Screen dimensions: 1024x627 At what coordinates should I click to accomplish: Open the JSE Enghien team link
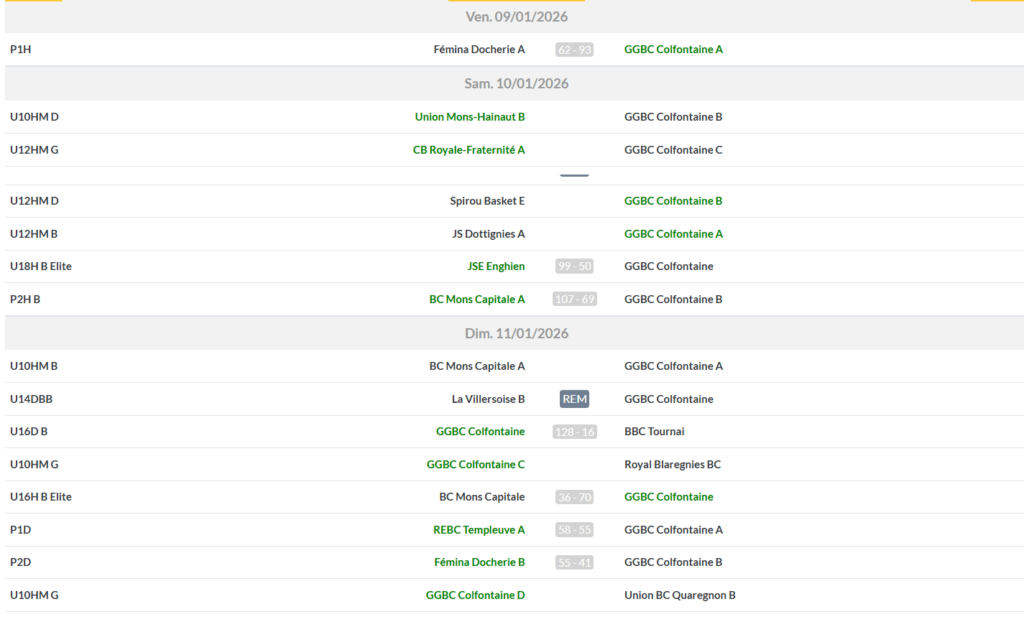pos(496,266)
